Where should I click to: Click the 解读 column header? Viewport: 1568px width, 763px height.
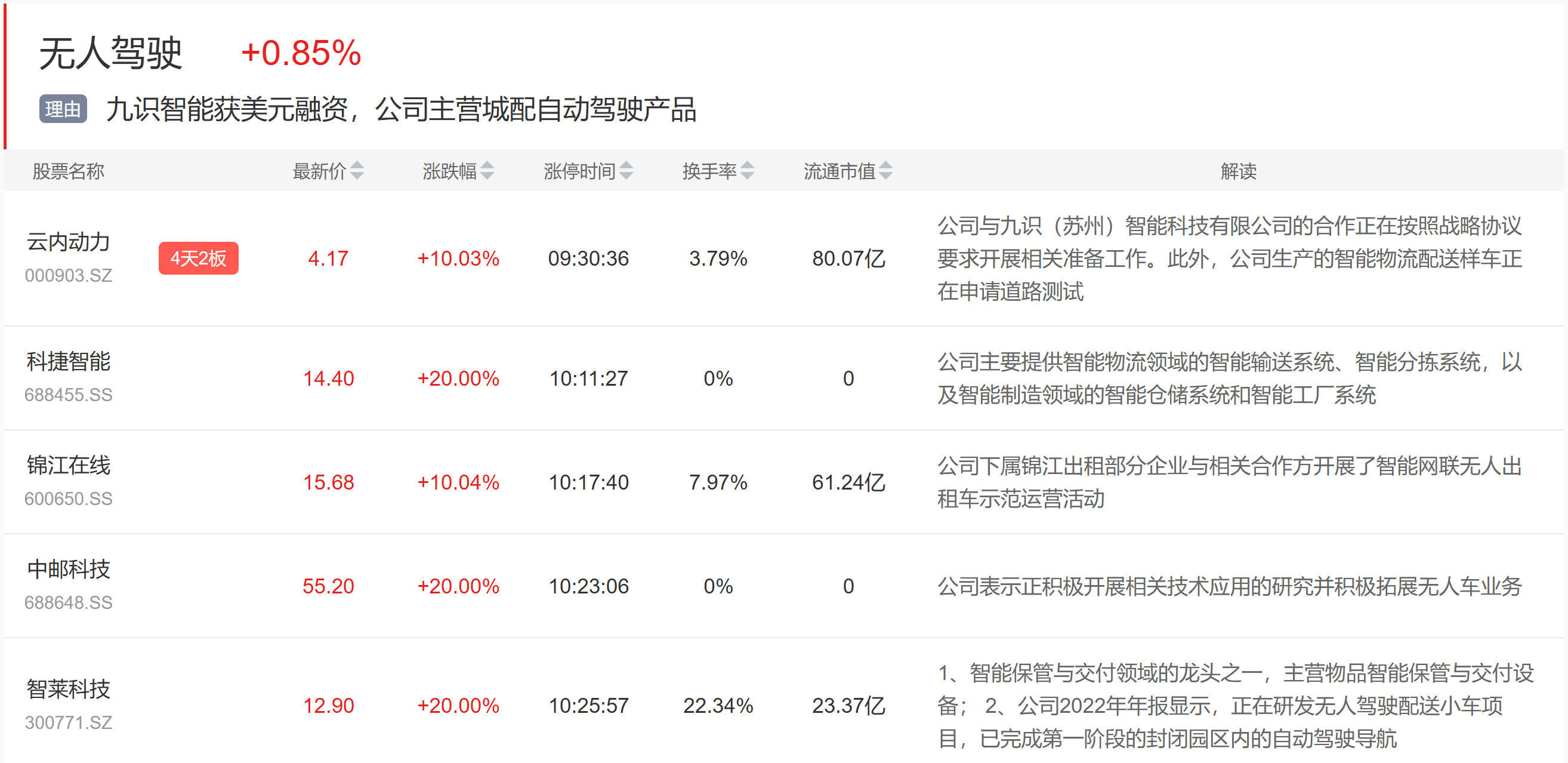click(x=1238, y=171)
